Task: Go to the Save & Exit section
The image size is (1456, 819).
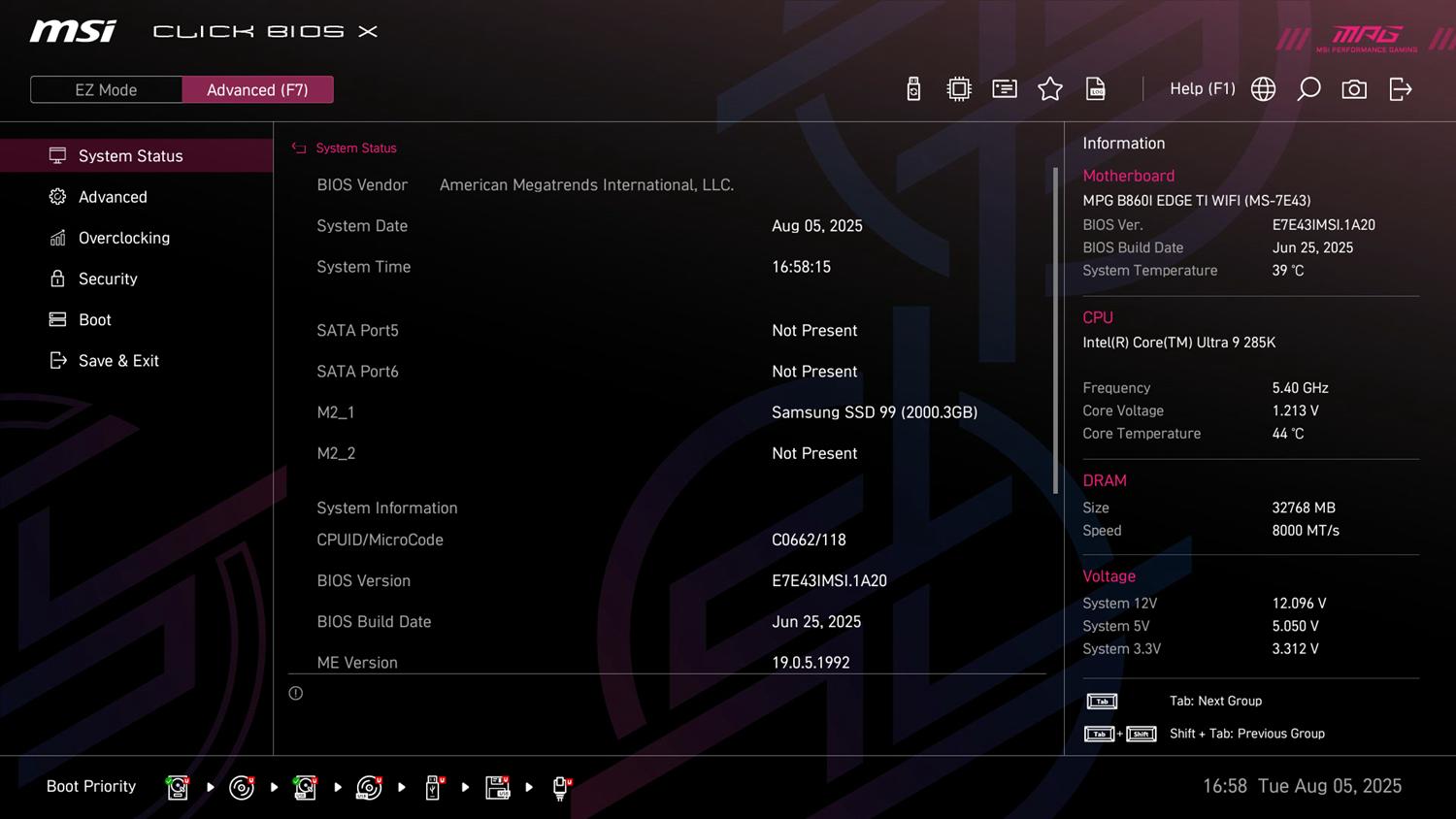Action: [x=118, y=361]
